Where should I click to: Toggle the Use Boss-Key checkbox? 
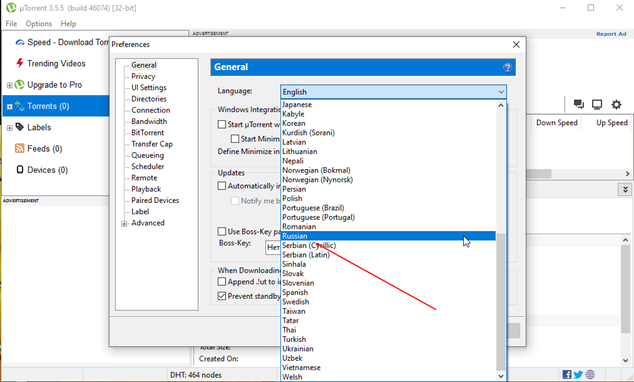pos(222,231)
